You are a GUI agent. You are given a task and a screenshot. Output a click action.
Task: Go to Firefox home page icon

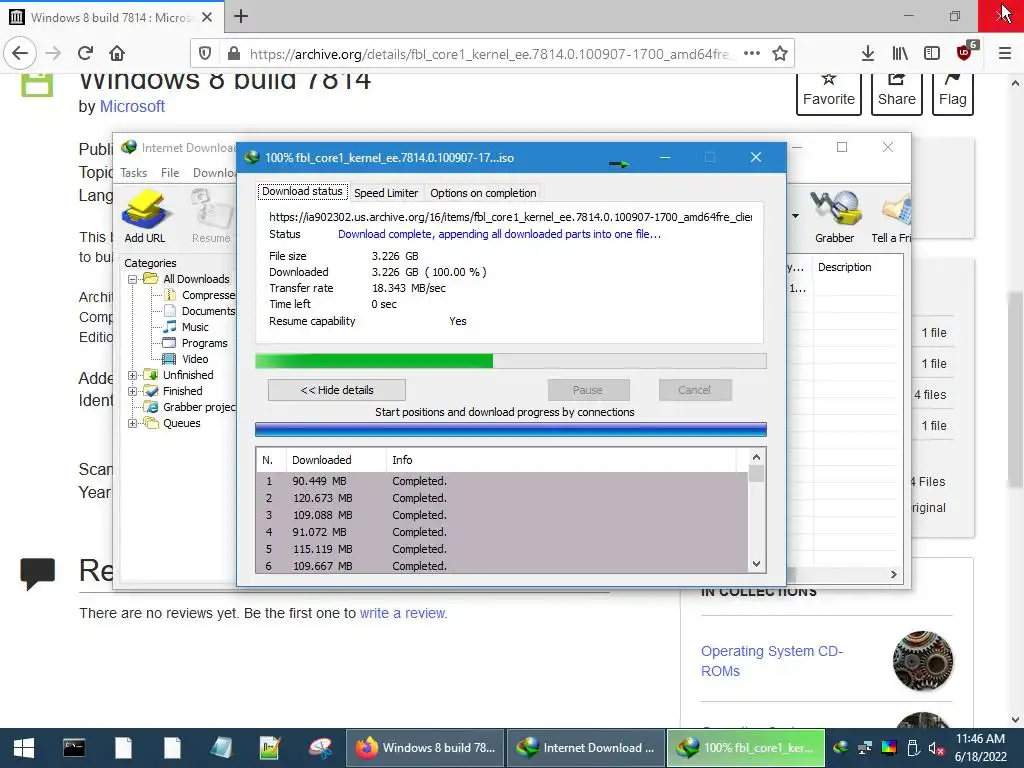coord(117,53)
